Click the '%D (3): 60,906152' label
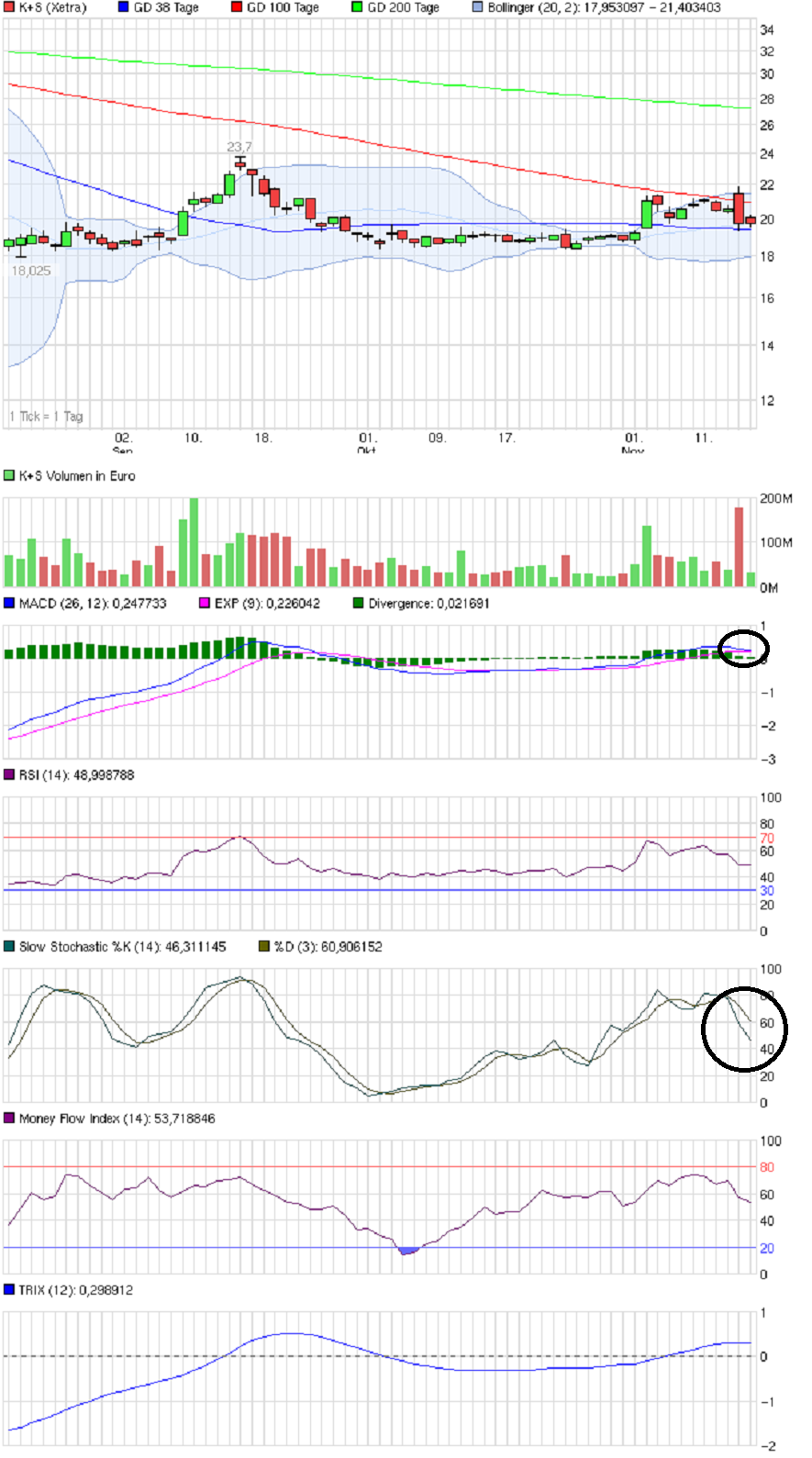 [x=328, y=946]
